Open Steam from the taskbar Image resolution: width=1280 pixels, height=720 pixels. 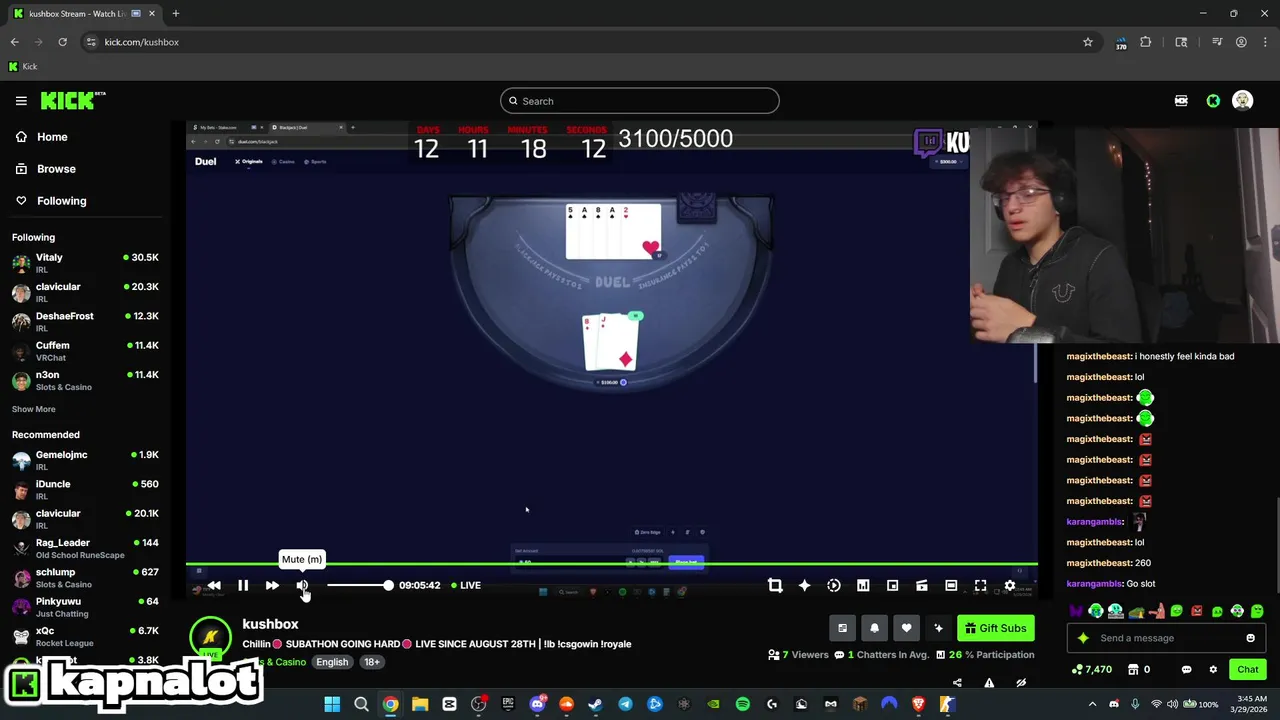595,704
